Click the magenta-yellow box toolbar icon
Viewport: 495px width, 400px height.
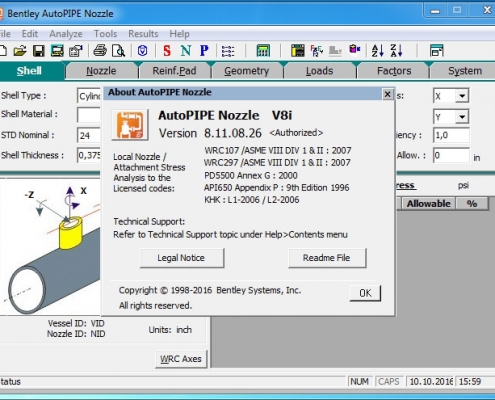(x=355, y=50)
